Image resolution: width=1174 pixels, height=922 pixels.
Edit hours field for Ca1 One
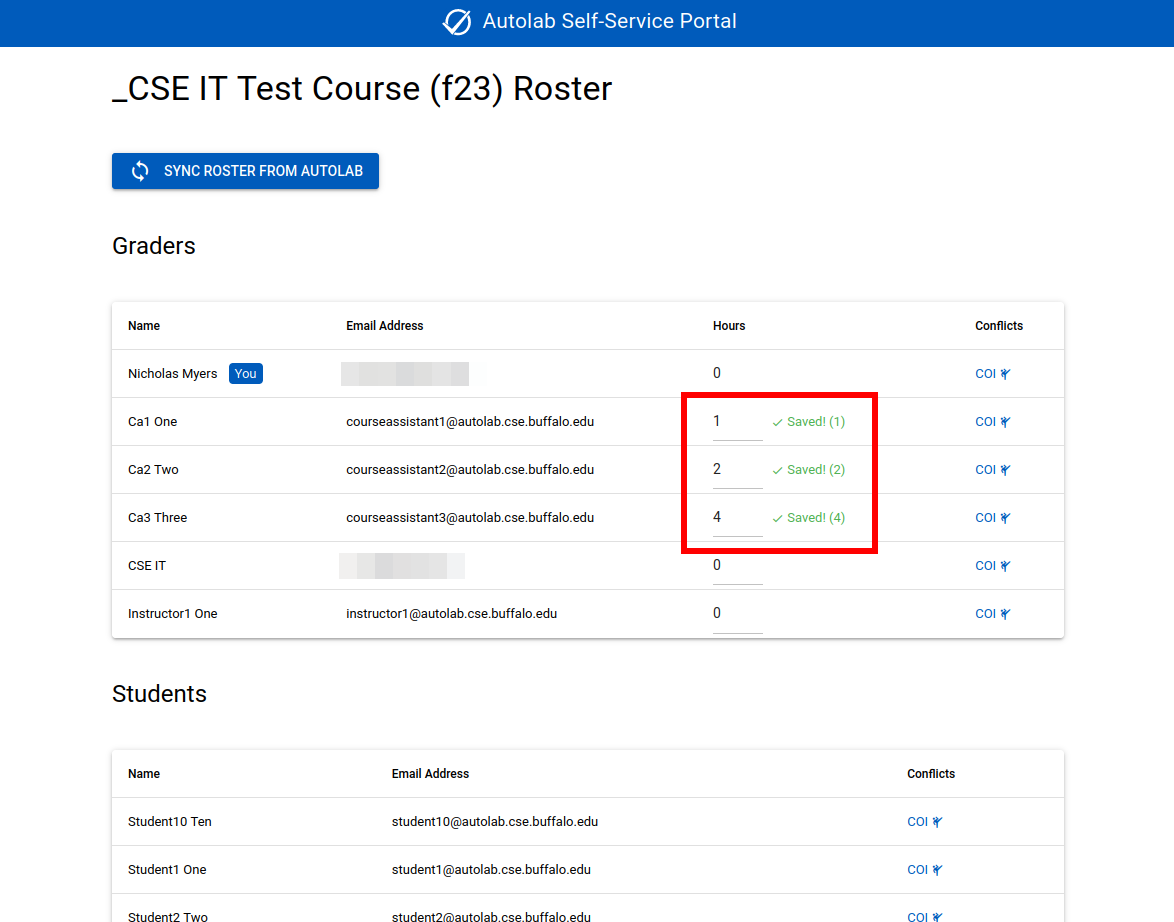point(737,422)
